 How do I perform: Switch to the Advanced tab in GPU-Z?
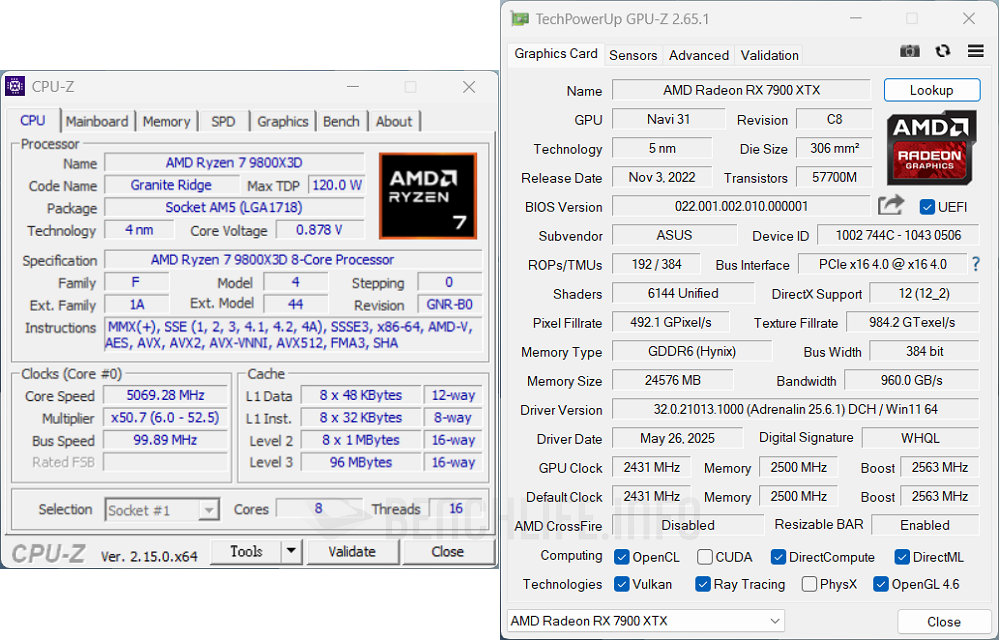[698, 55]
